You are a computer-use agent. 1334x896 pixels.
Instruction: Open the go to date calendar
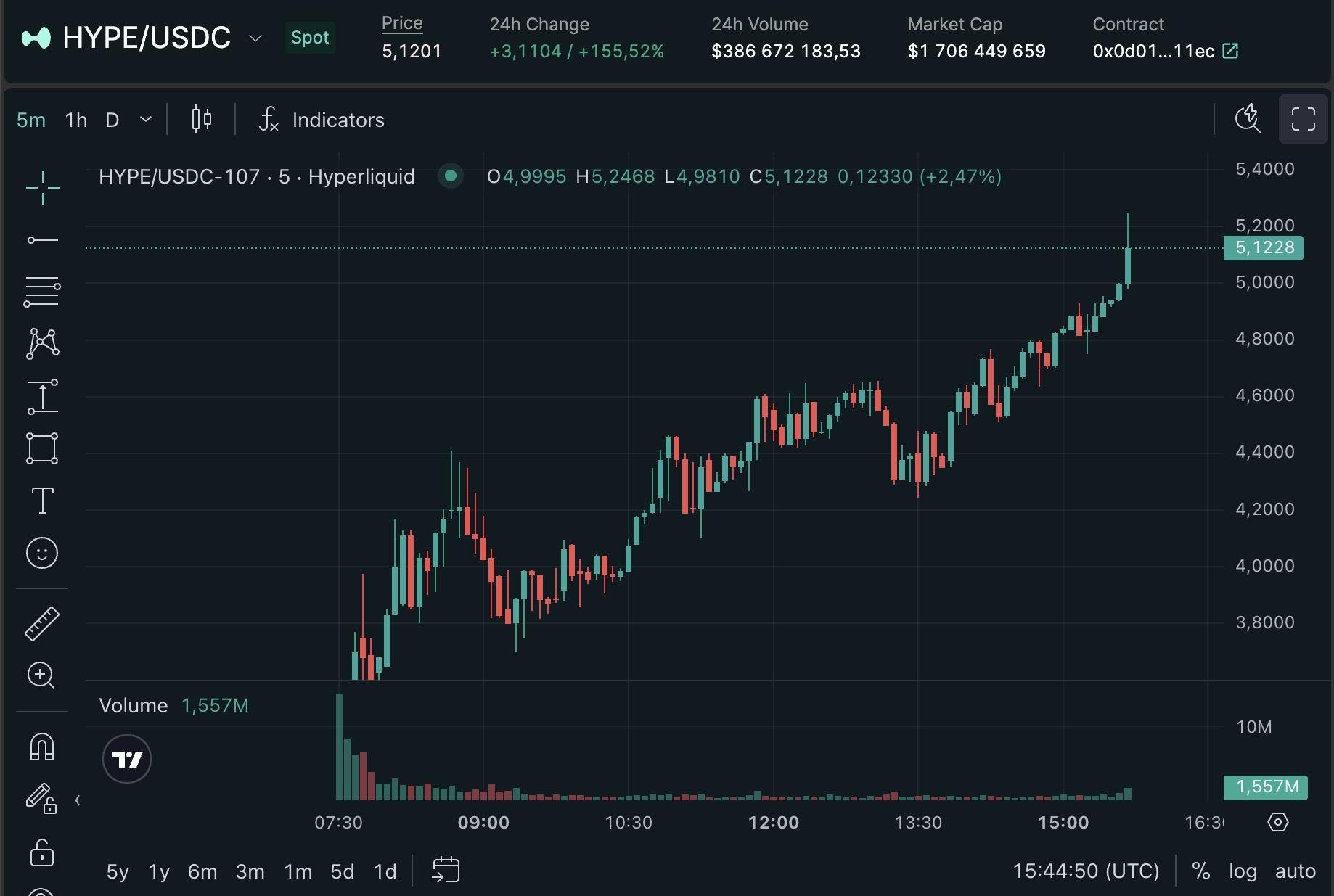click(446, 870)
